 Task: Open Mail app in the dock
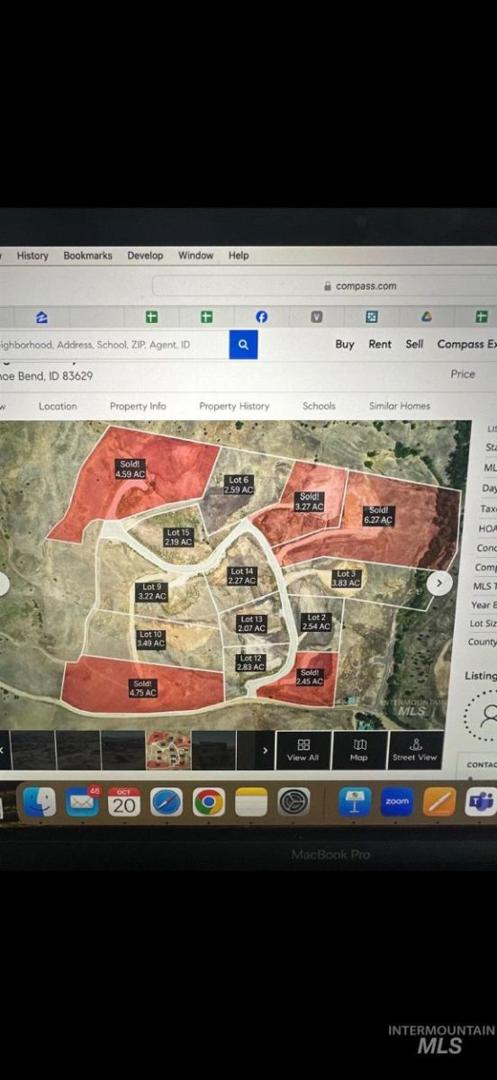click(x=83, y=802)
